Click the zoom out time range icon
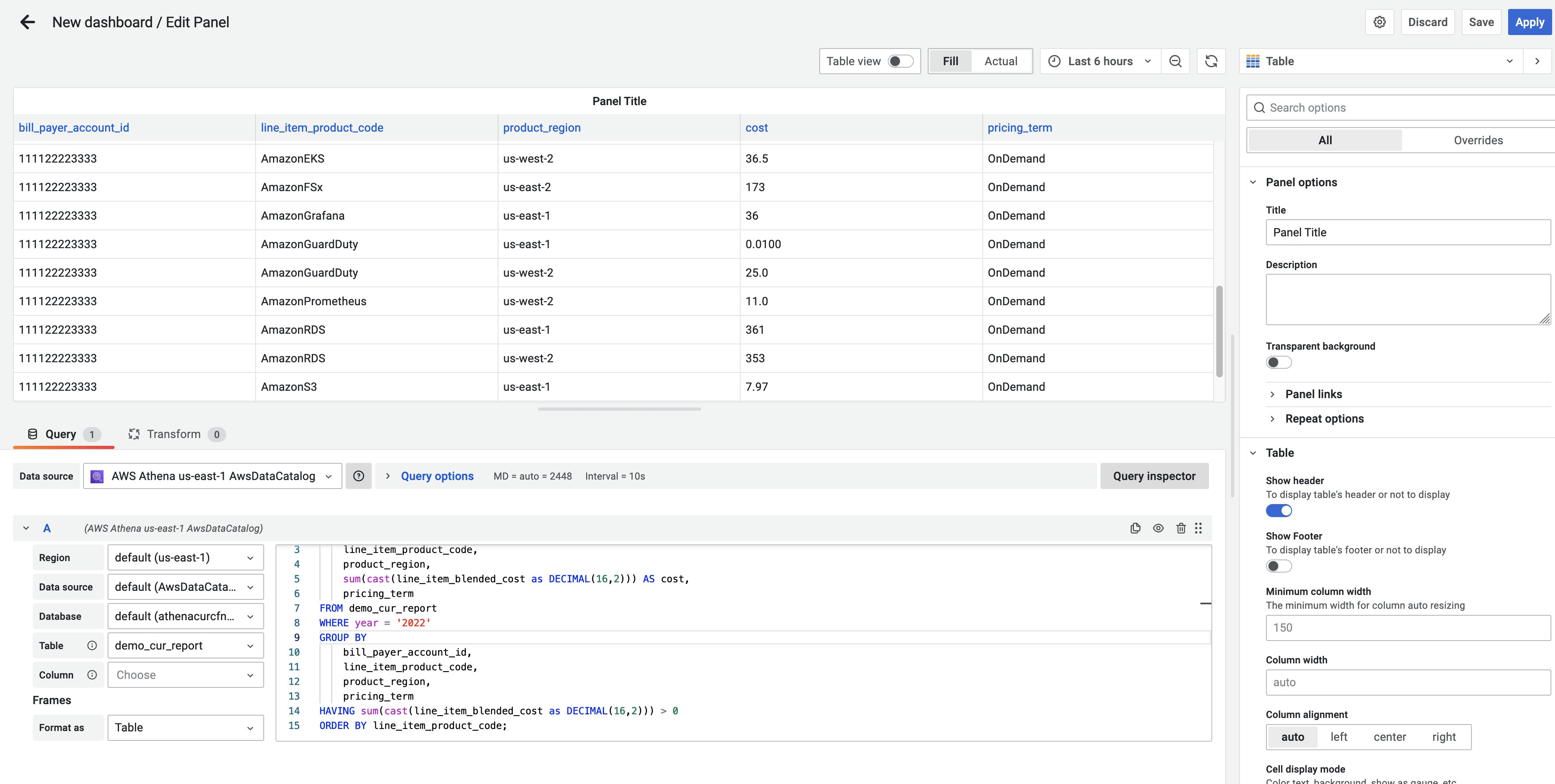 point(1175,61)
